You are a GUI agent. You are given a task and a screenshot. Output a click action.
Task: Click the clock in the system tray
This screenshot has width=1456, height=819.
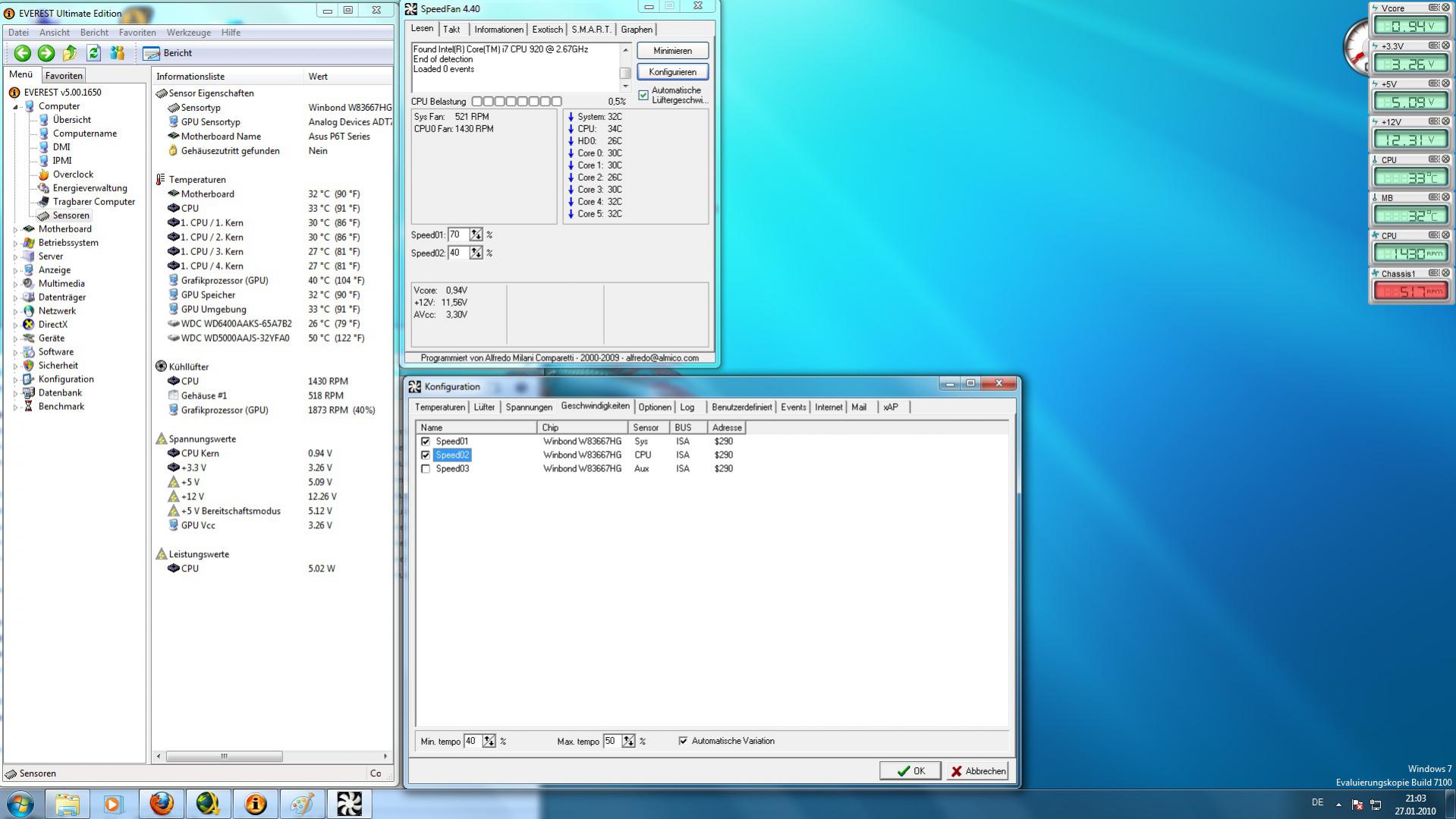pos(1415,805)
